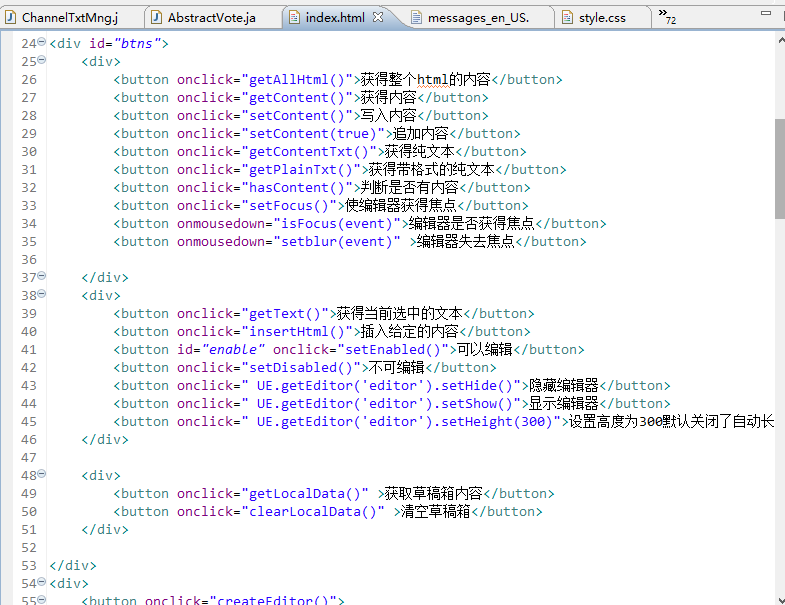Show the list of 72 hidden editors
The image size is (785, 605).
(667, 16)
